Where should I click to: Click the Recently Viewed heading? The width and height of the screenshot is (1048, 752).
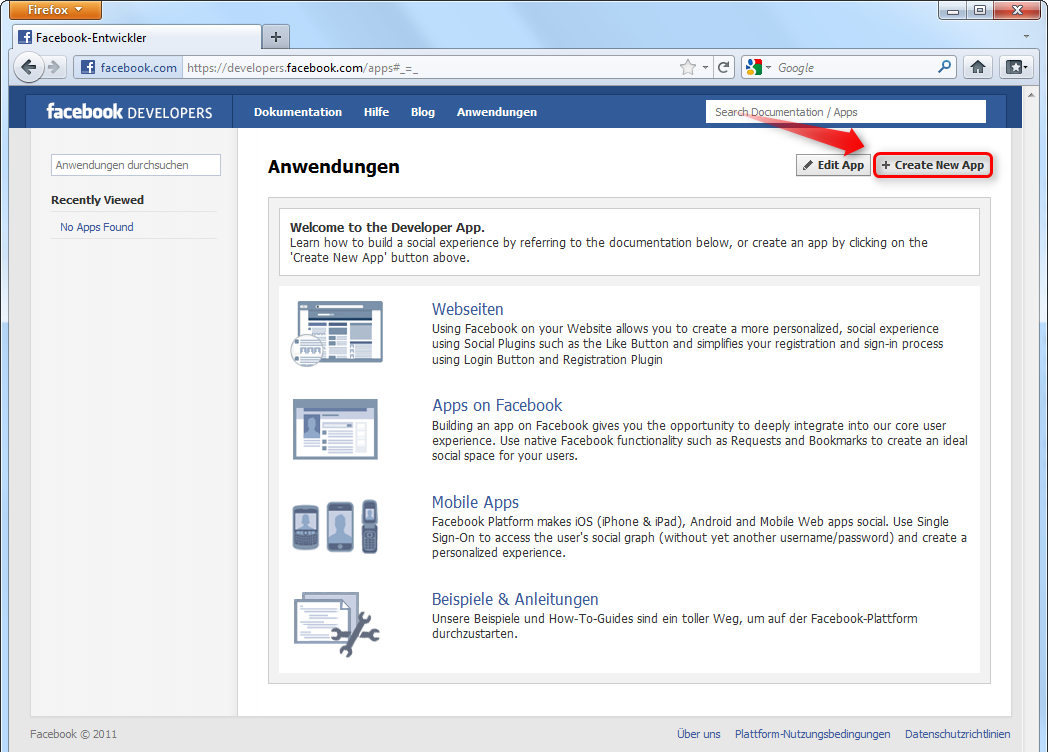coord(98,200)
